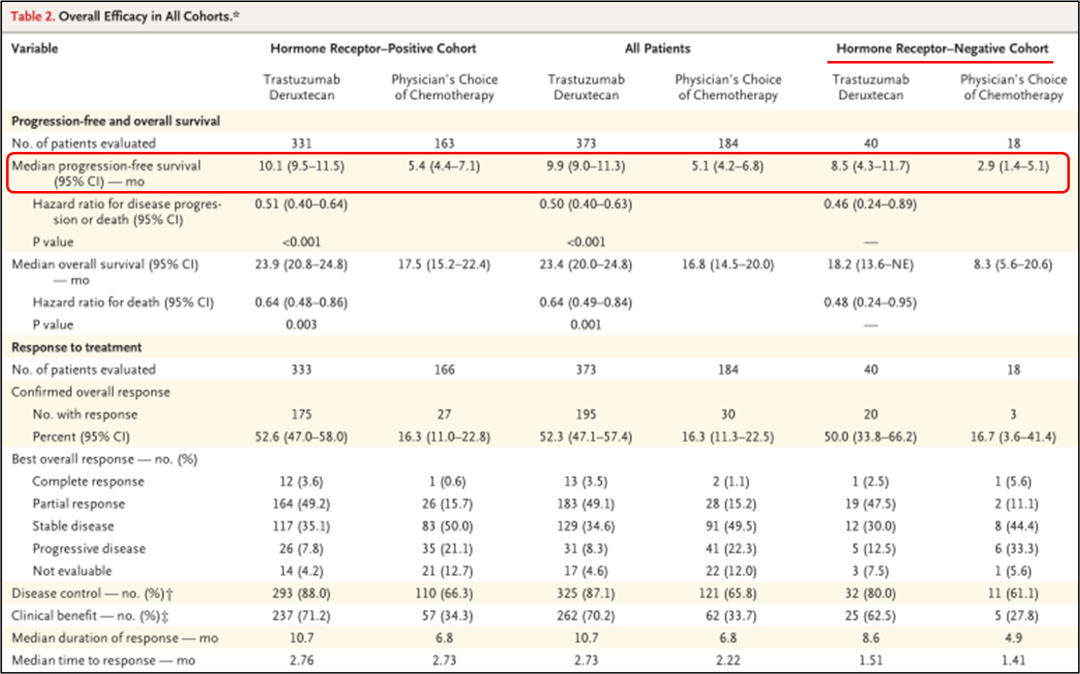
Task: Click the hazard ratio "0.51 (0.40–0.64)"
Action: point(301,204)
